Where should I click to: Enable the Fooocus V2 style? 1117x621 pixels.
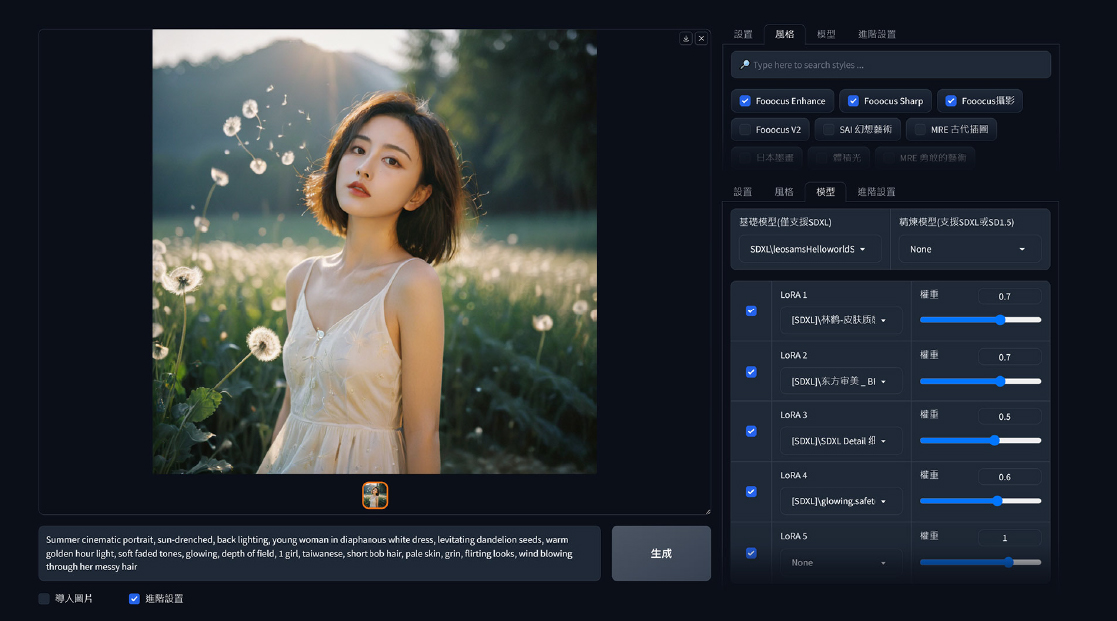[x=745, y=130]
